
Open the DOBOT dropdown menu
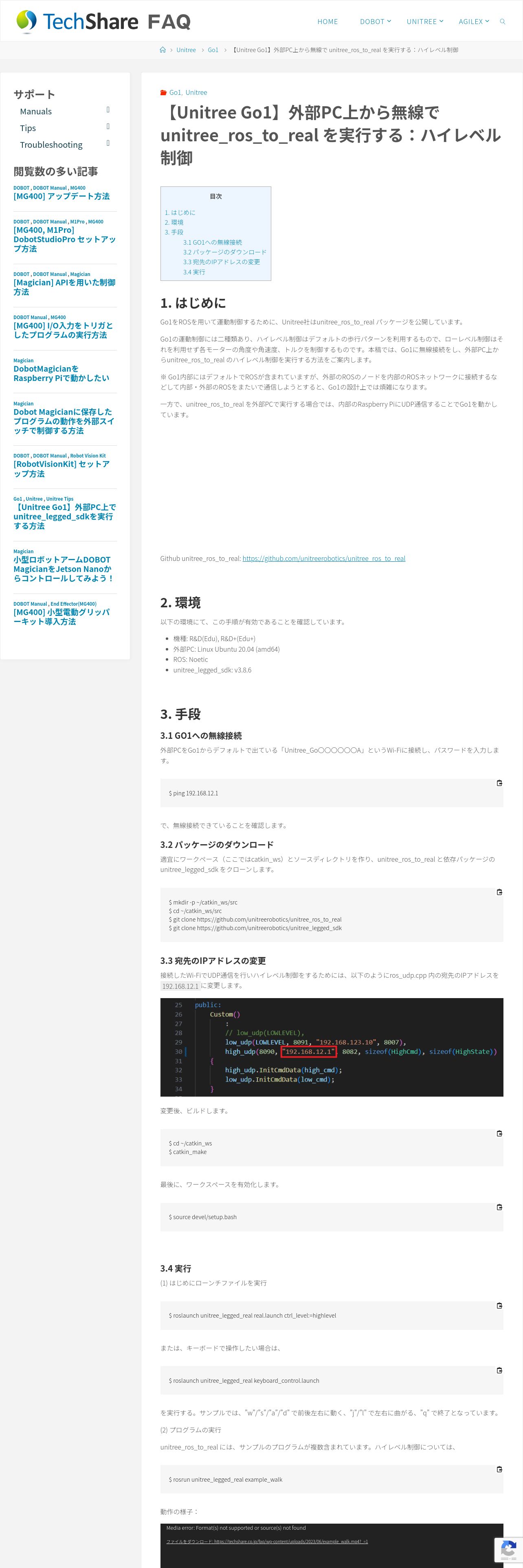click(x=375, y=21)
